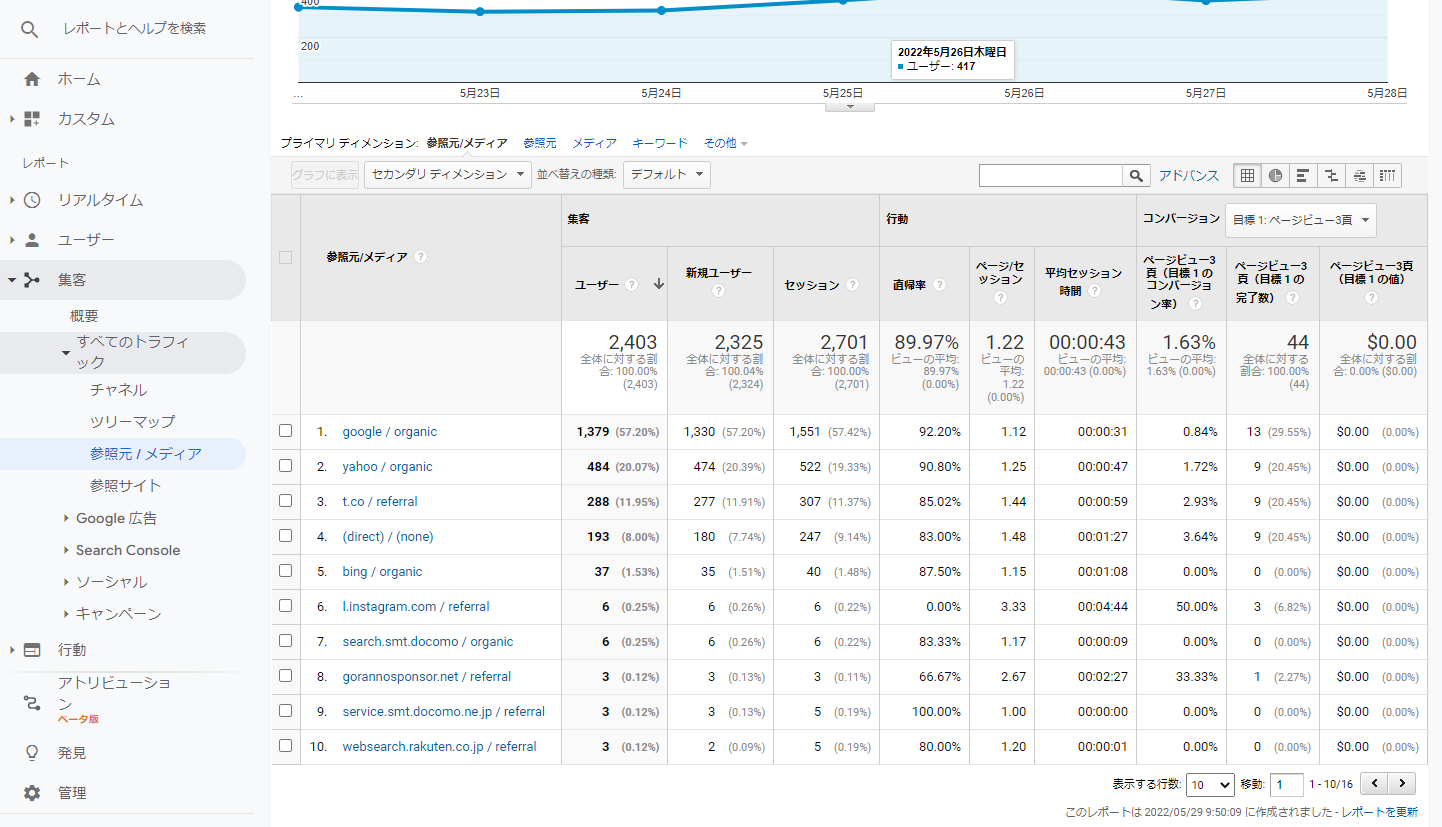
Task: Switch to pie chart view icon
Action: pos(1275,176)
